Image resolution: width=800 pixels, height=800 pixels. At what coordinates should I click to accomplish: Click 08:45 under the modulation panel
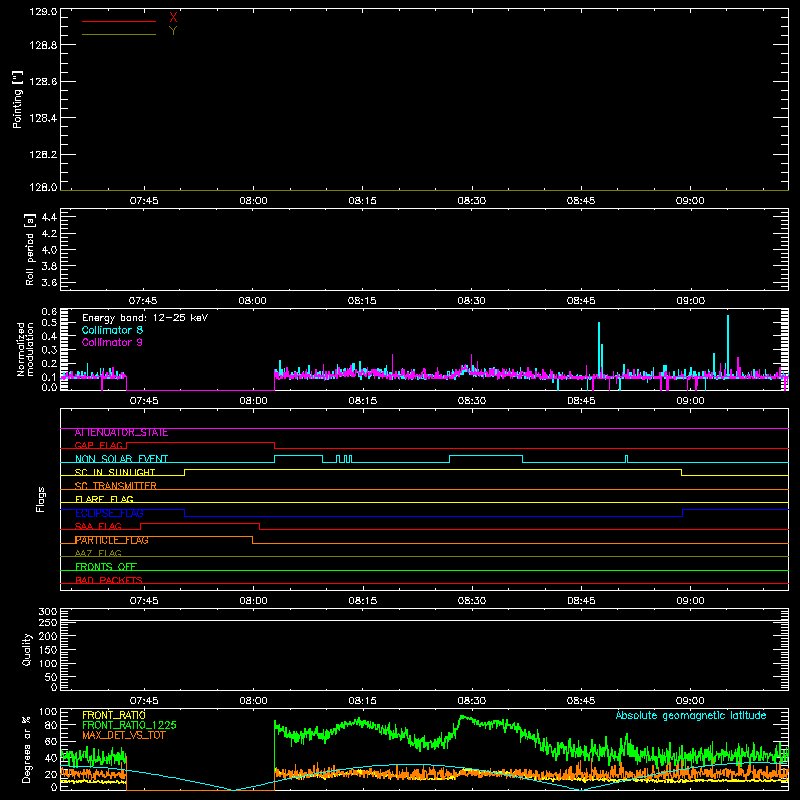[x=581, y=401]
